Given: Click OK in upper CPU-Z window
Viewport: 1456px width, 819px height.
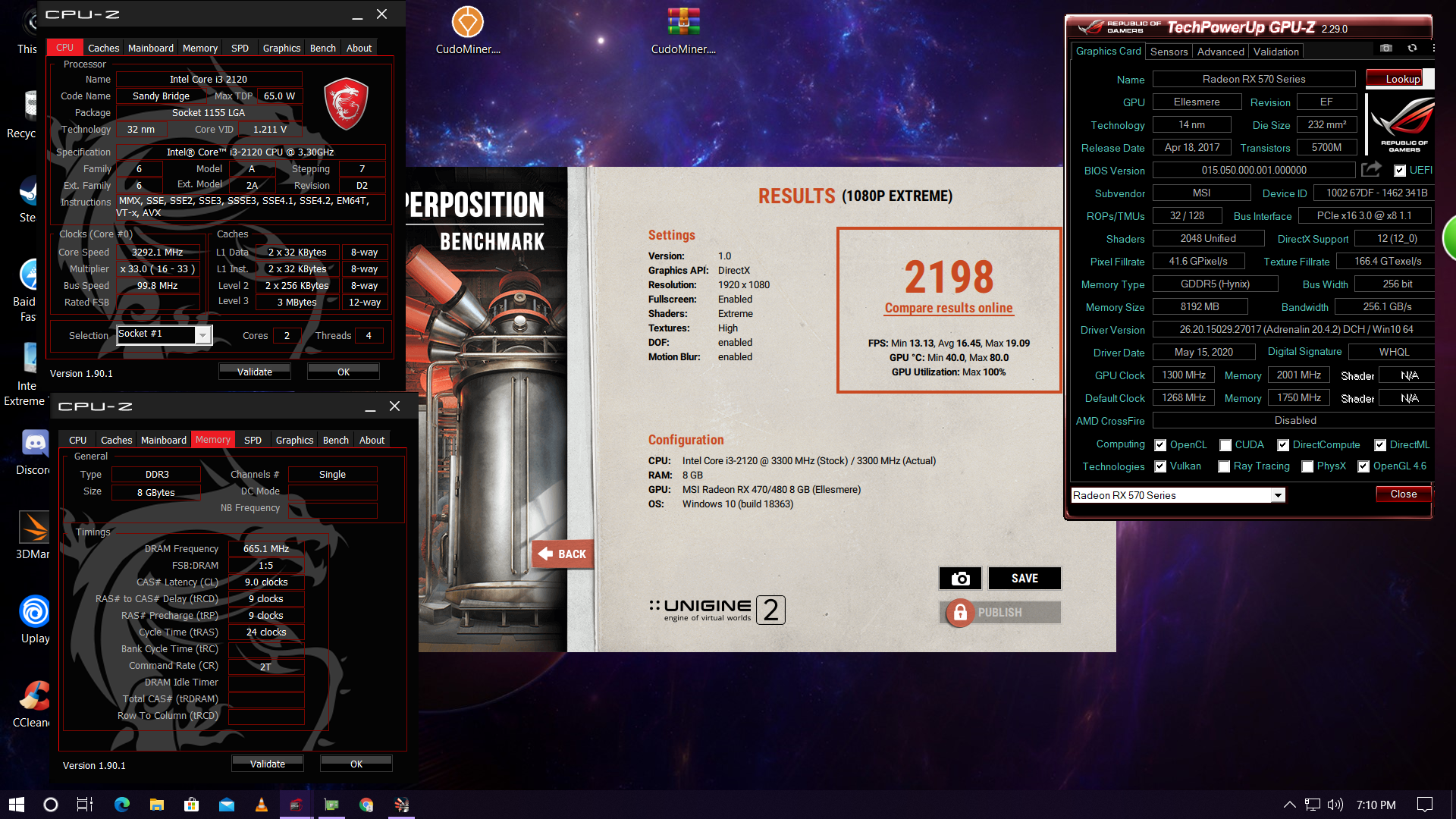Looking at the screenshot, I should [344, 372].
